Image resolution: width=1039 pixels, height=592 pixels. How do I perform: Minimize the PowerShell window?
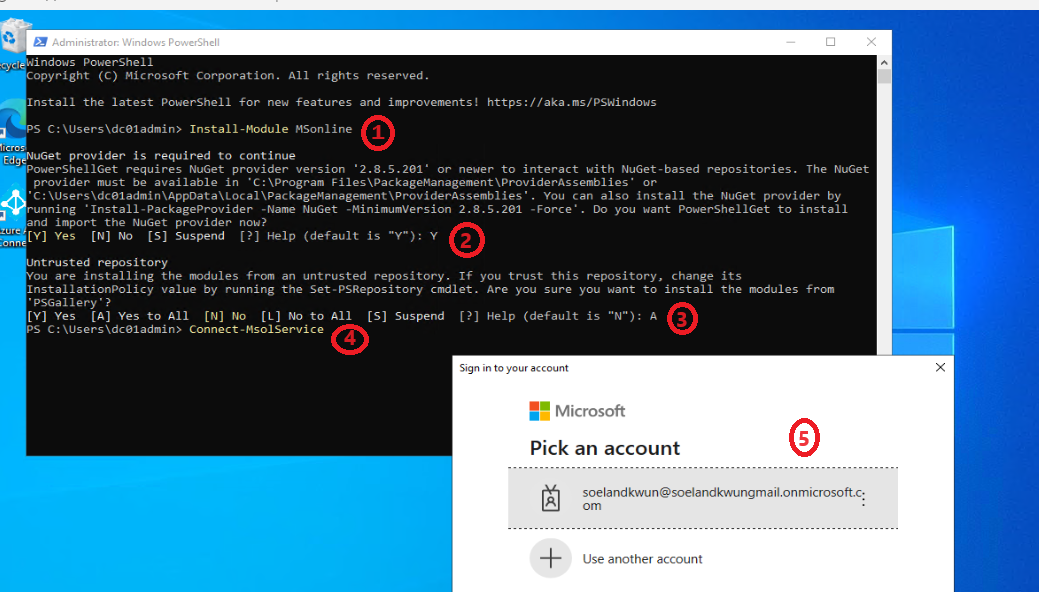pos(791,42)
